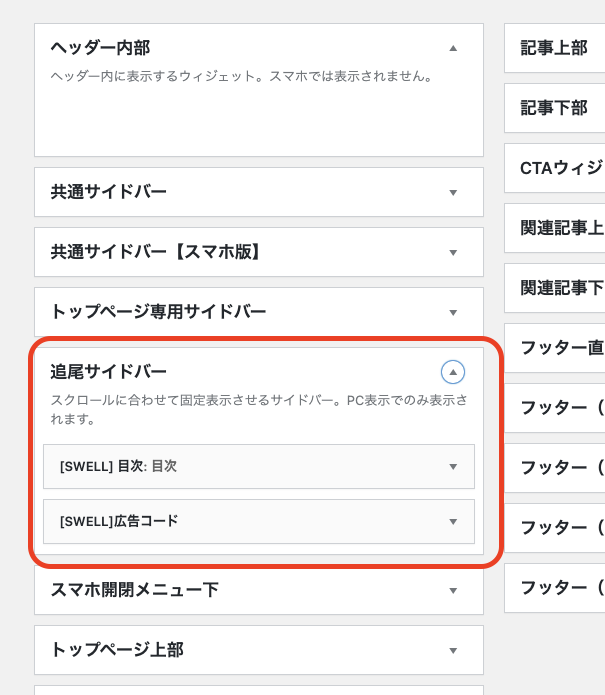Expand 共通サイドバー【スマホ版】 arrow
This screenshot has height=695, width=605.
pos(453,253)
